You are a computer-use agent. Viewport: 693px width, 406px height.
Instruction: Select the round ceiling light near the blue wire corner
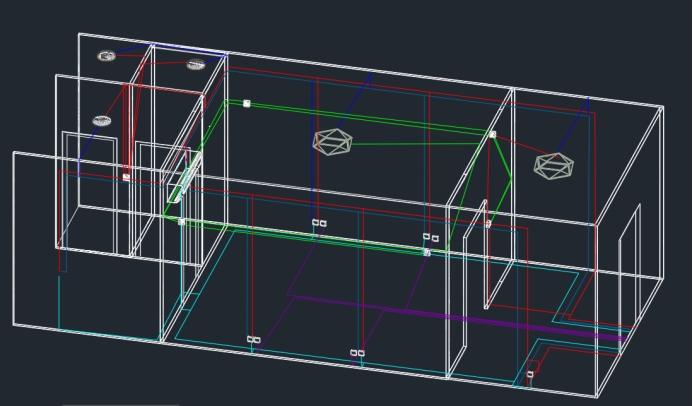pyautogui.click(x=196, y=65)
